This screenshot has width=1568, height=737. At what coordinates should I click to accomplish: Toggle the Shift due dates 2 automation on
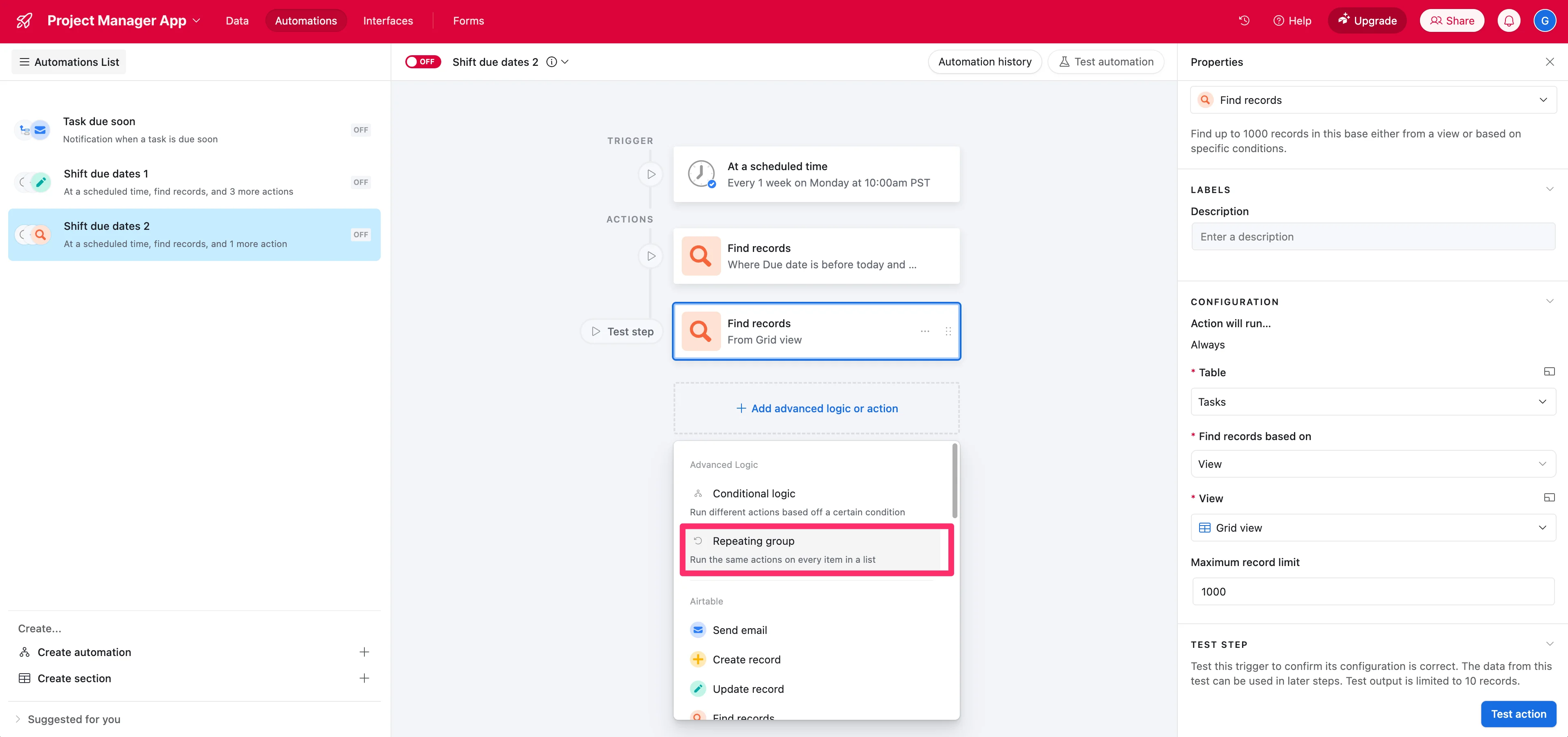422,61
